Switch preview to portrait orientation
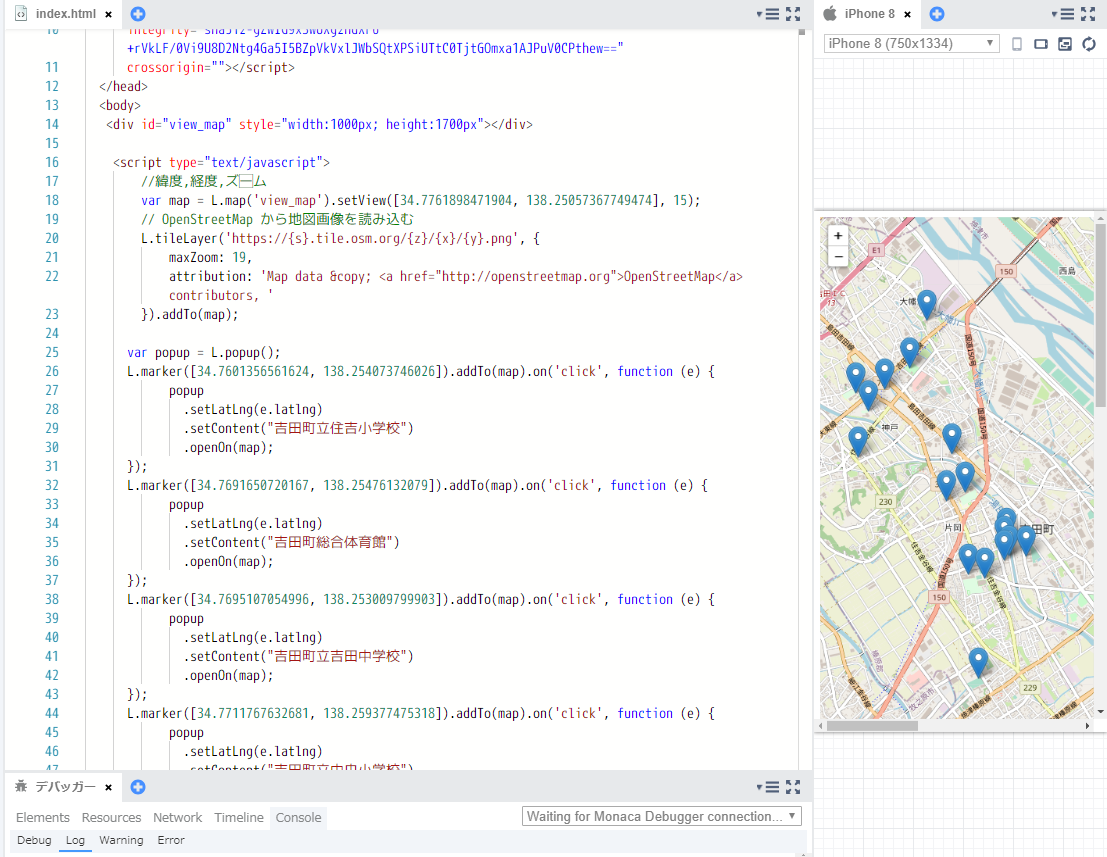The height and width of the screenshot is (857, 1107). [x=1017, y=44]
